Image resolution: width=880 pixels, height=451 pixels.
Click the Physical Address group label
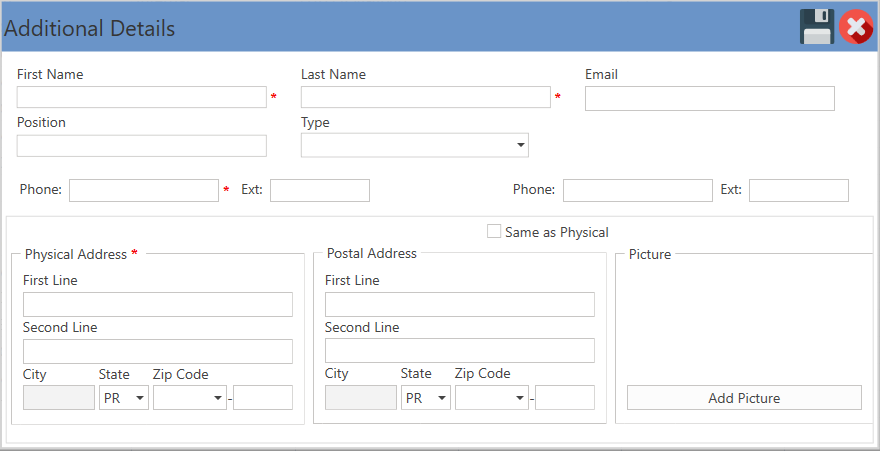(x=76, y=254)
